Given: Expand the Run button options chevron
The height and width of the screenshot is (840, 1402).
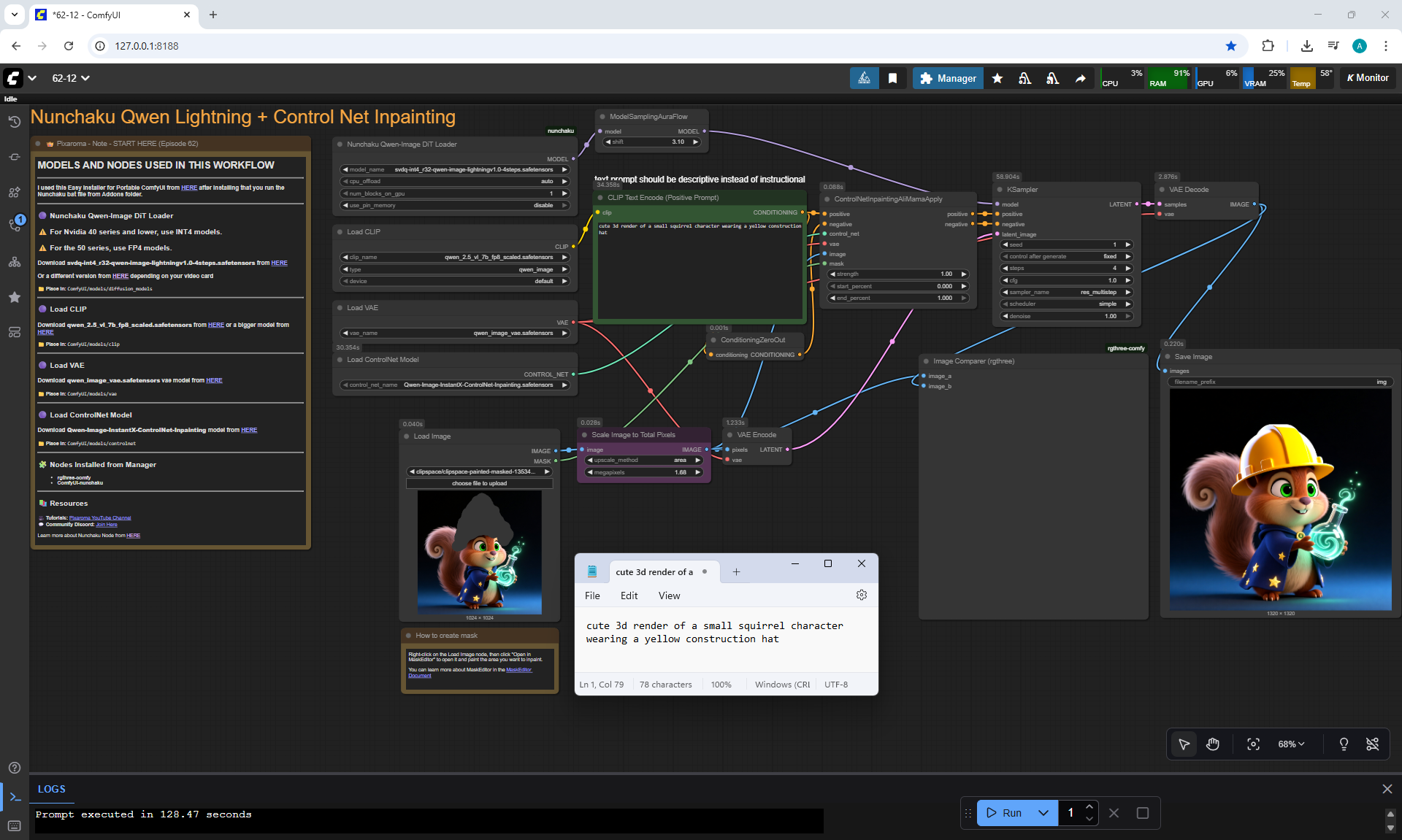Looking at the screenshot, I should 1043,812.
